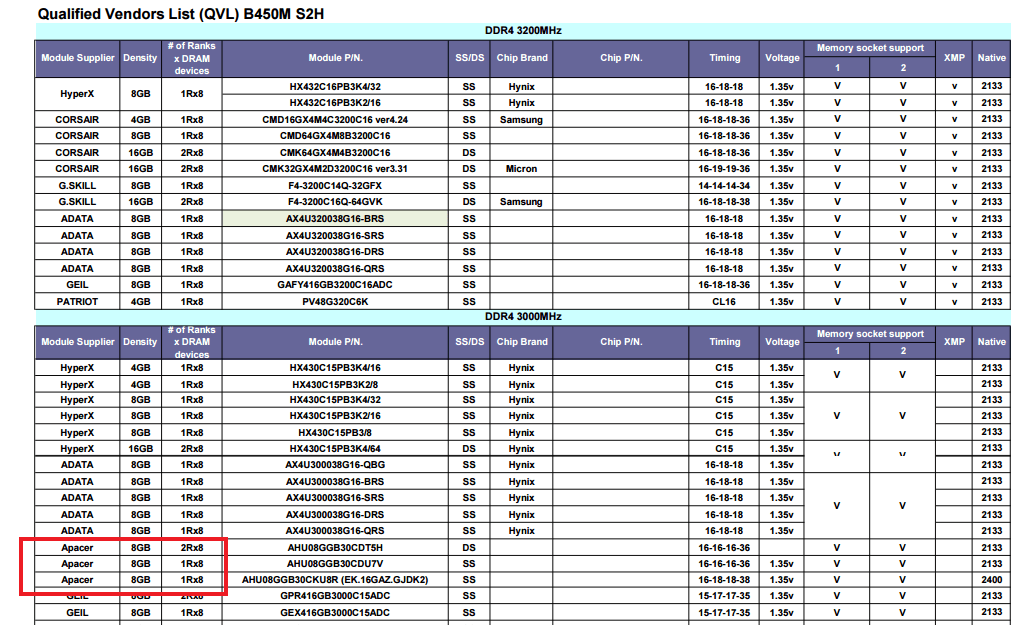Select 'XMP' header in DDR4 3200MHz table
This screenshot has height=625, width=1022.
click(954, 58)
